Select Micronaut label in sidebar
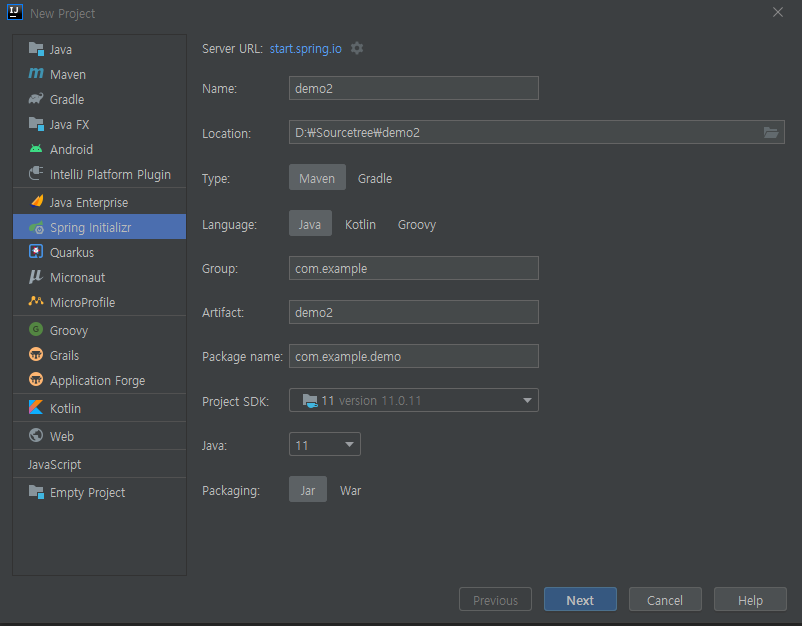 (78, 278)
